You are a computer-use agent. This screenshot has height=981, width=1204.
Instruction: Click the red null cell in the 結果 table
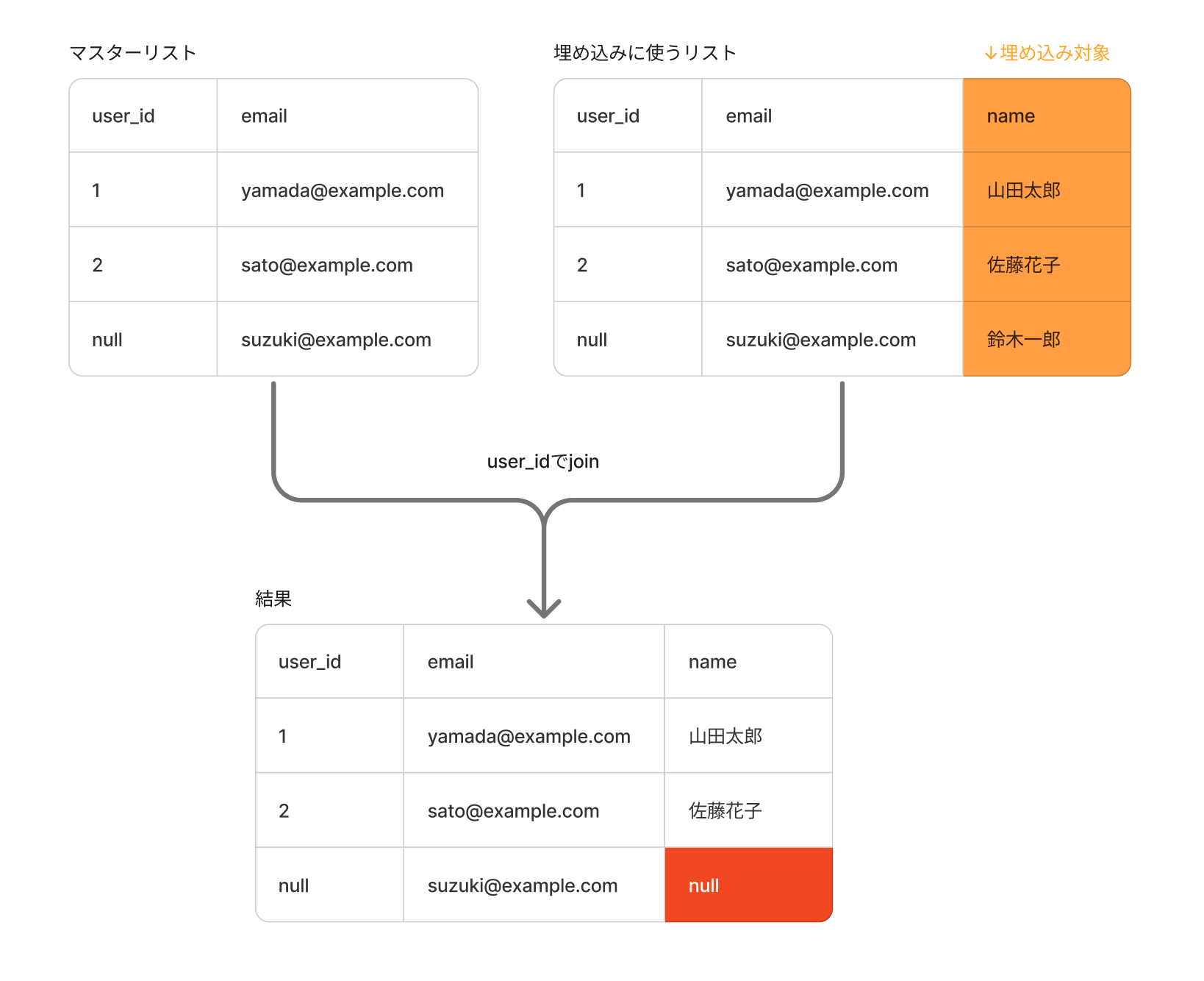(x=748, y=885)
